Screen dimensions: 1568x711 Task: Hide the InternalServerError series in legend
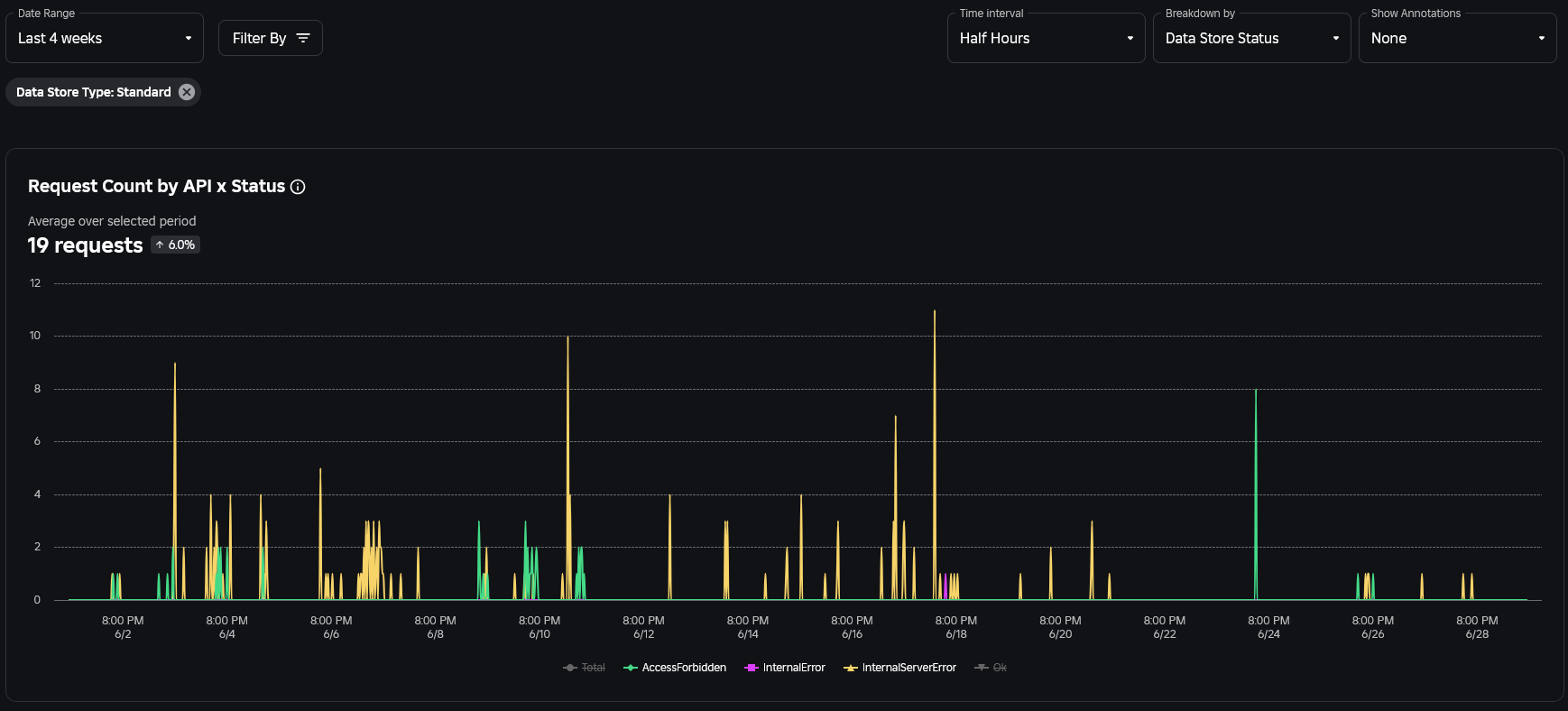(x=909, y=668)
